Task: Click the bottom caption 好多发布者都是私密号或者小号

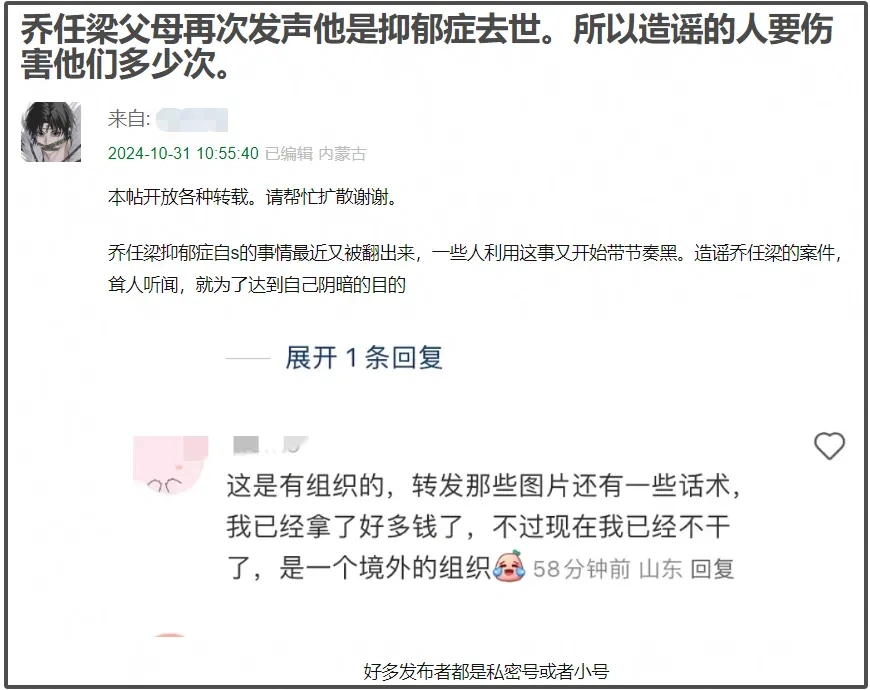Action: (x=487, y=671)
